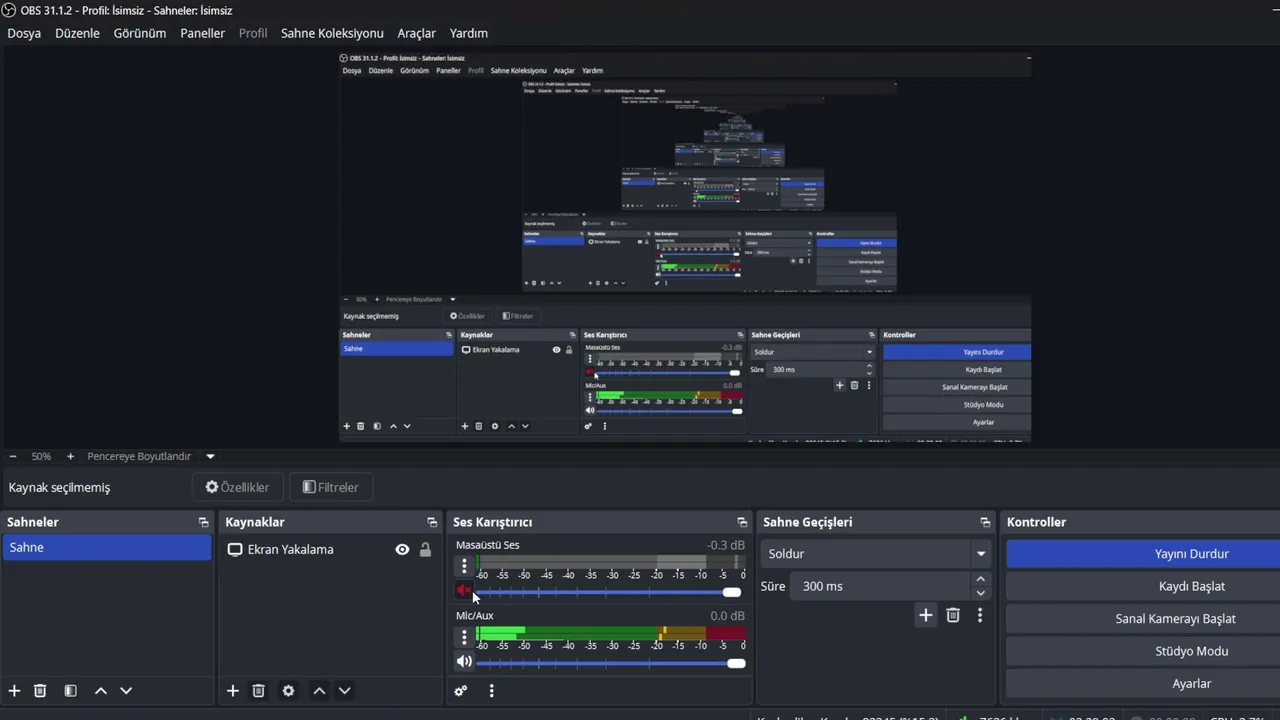1280x720 pixels.
Task: Delete the selected scene in Sahneler
Action: (x=40, y=691)
